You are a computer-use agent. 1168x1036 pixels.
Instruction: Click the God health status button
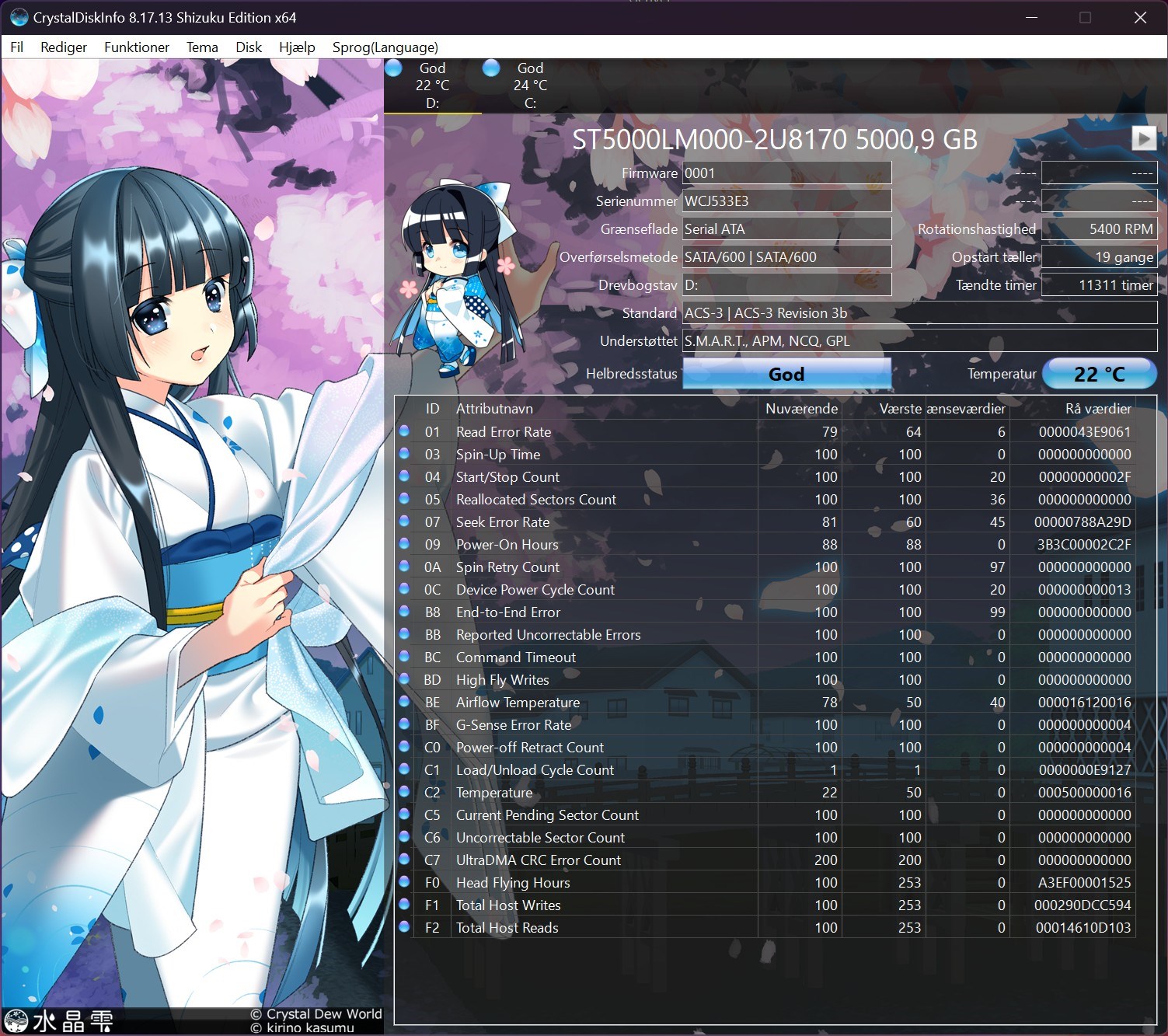point(786,374)
